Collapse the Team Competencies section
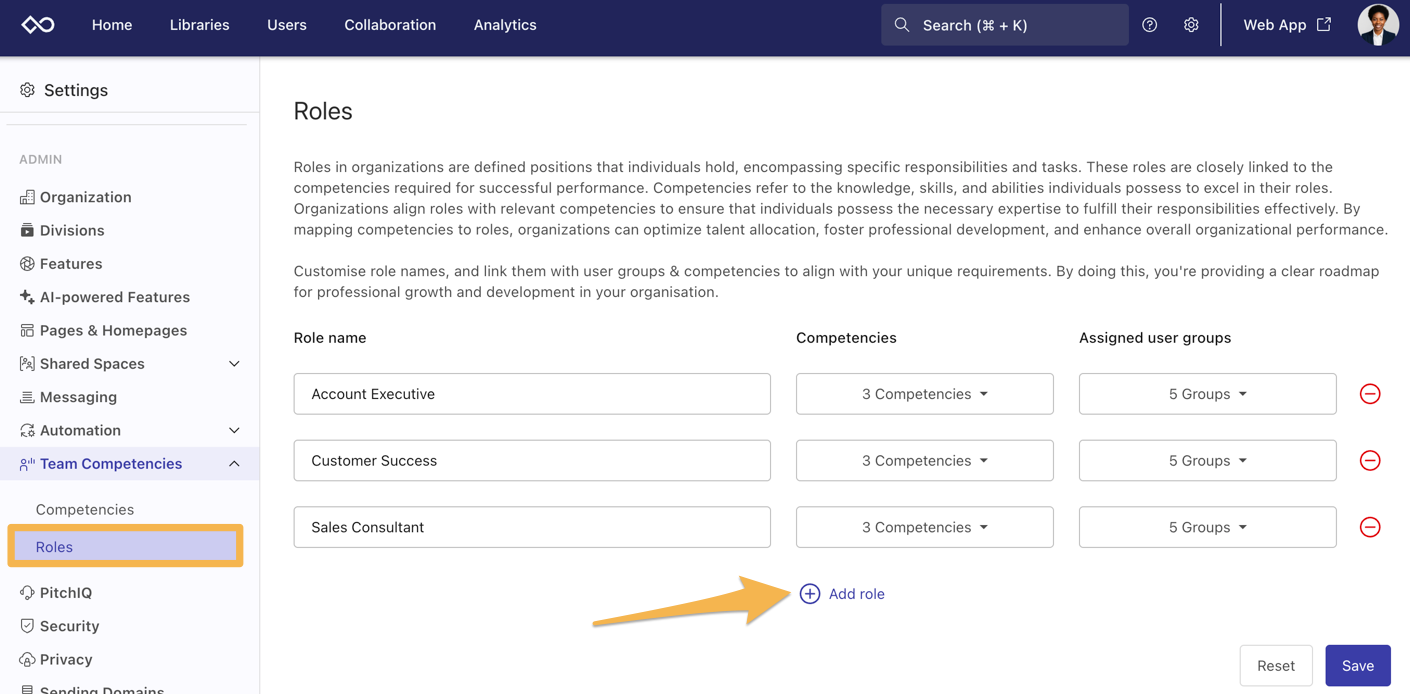This screenshot has width=1410, height=694. click(234, 464)
